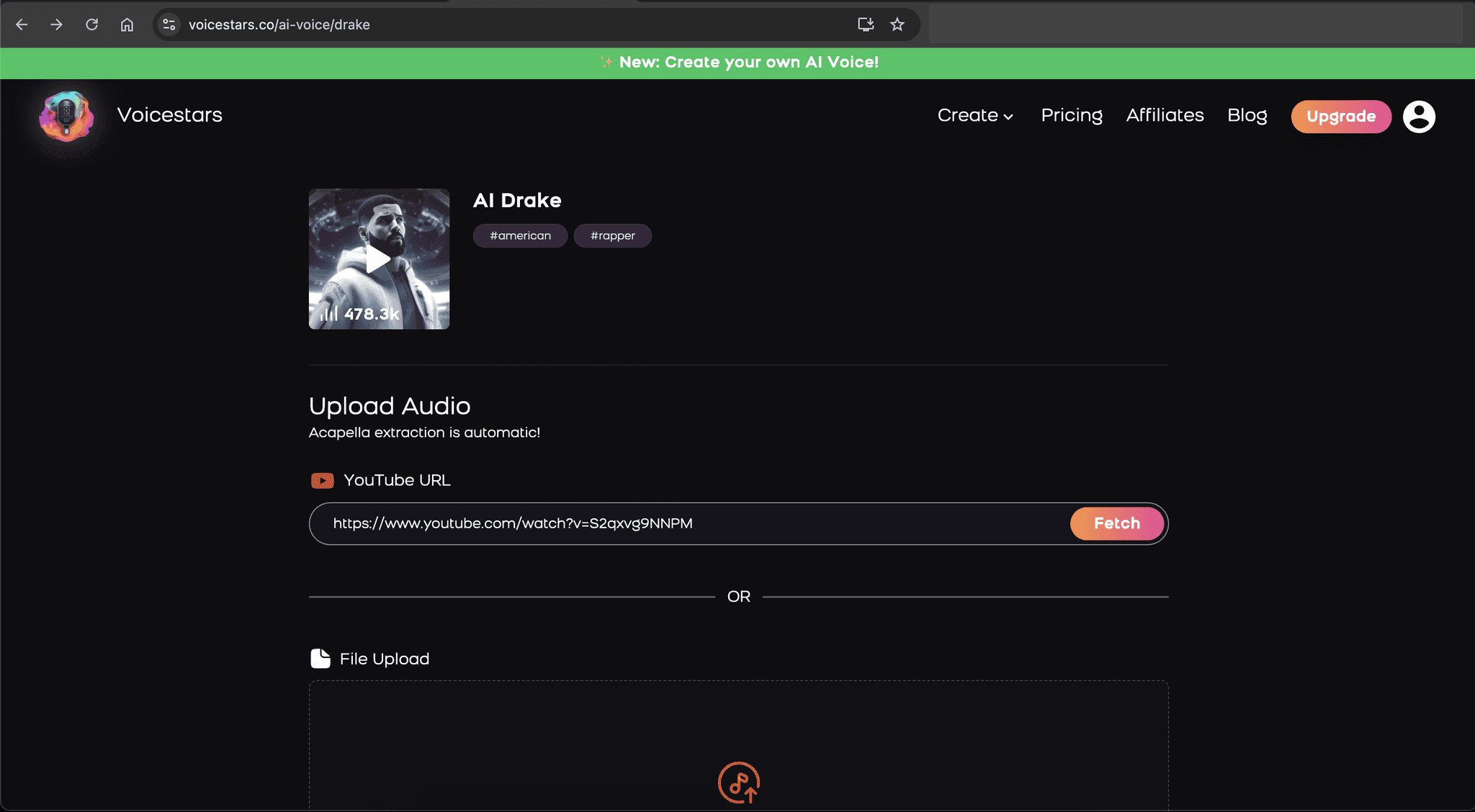The width and height of the screenshot is (1475, 812).
Task: Open the Affiliates menu item
Action: pos(1165,115)
